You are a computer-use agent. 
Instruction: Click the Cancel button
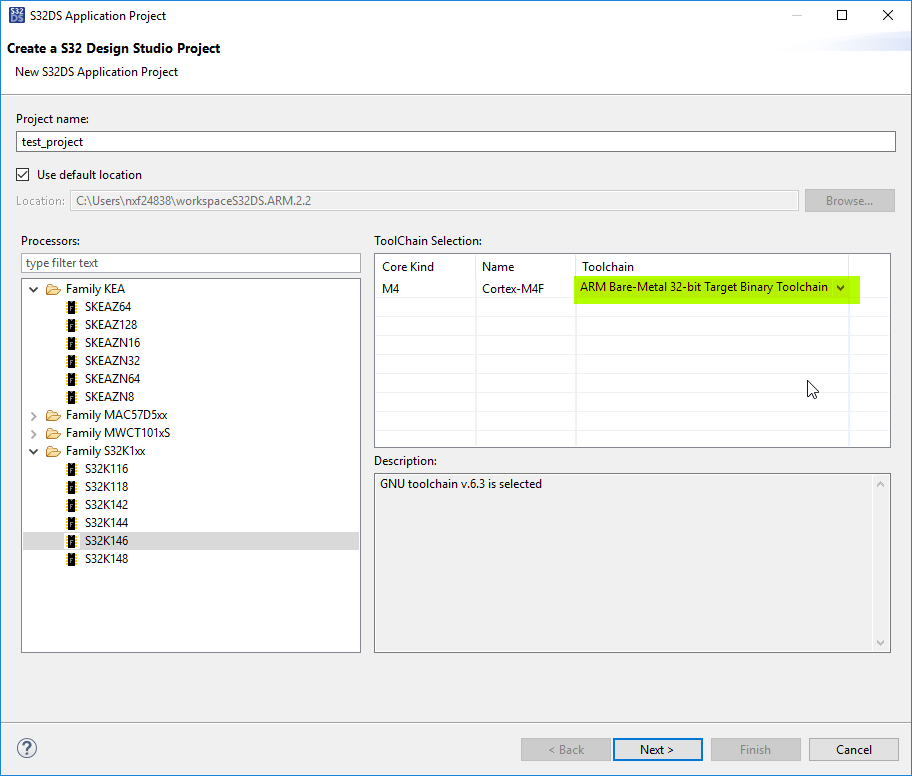(x=853, y=750)
